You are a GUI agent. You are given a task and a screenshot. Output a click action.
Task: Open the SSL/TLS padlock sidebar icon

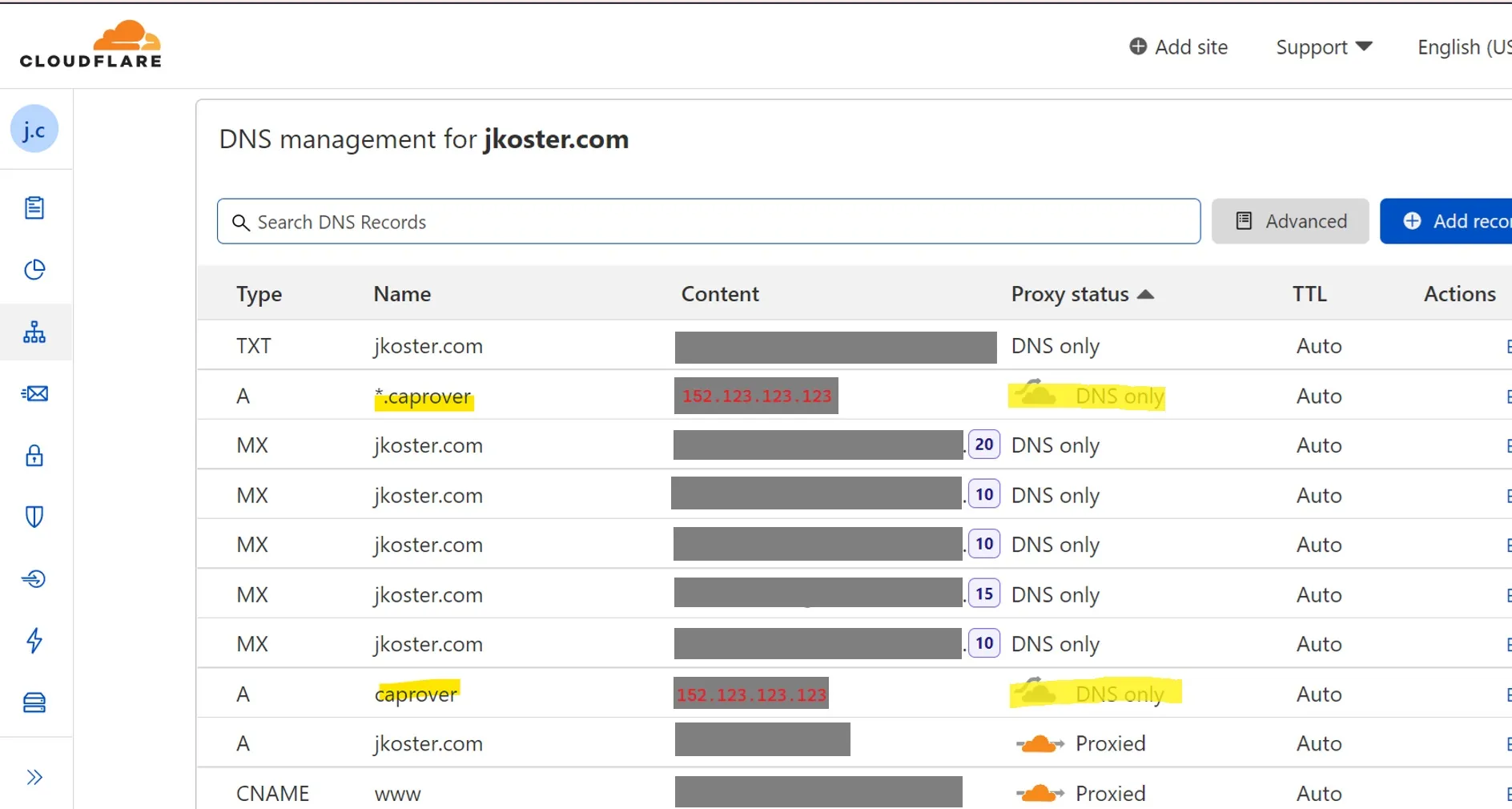34,456
